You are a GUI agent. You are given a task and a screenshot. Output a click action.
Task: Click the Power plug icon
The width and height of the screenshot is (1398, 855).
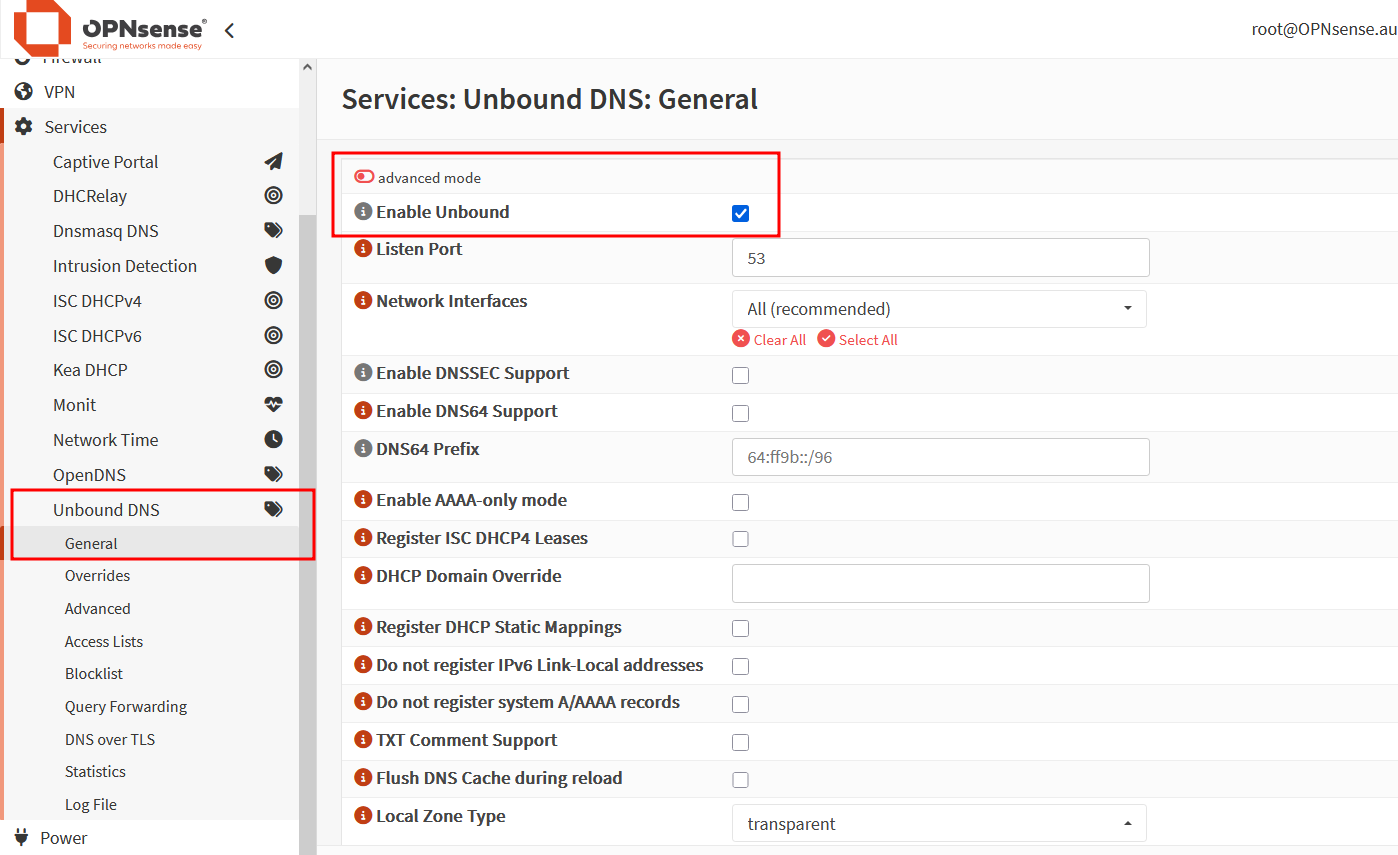coord(21,838)
